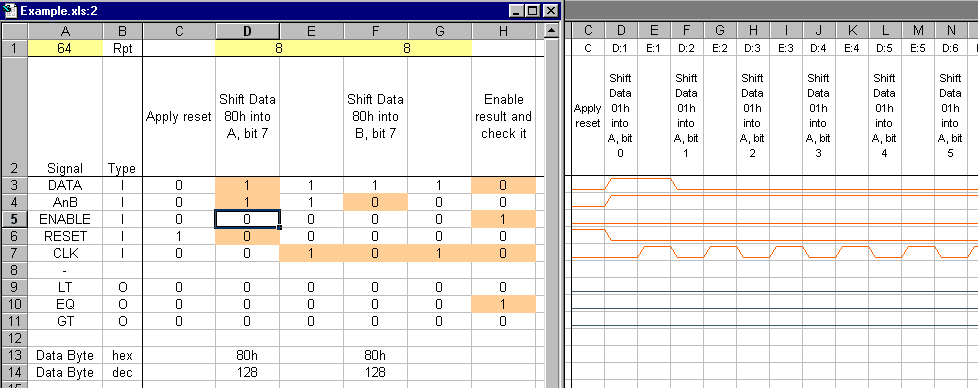978x388 pixels.
Task: Click the highlighted DATA value 1 in column D
Action: click(x=247, y=185)
